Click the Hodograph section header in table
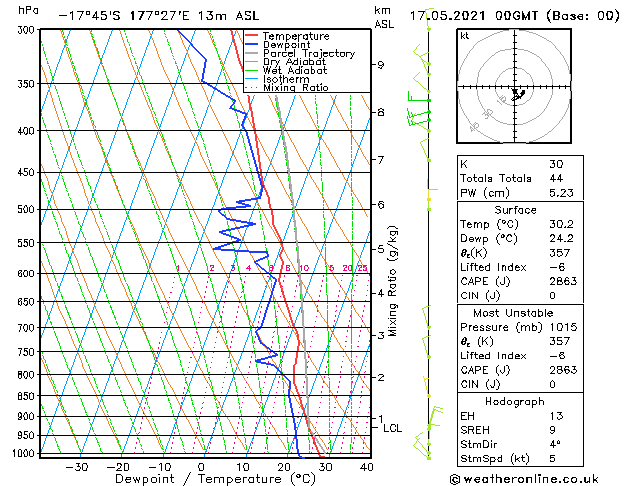This screenshot has width=629, height=486. coord(516,401)
